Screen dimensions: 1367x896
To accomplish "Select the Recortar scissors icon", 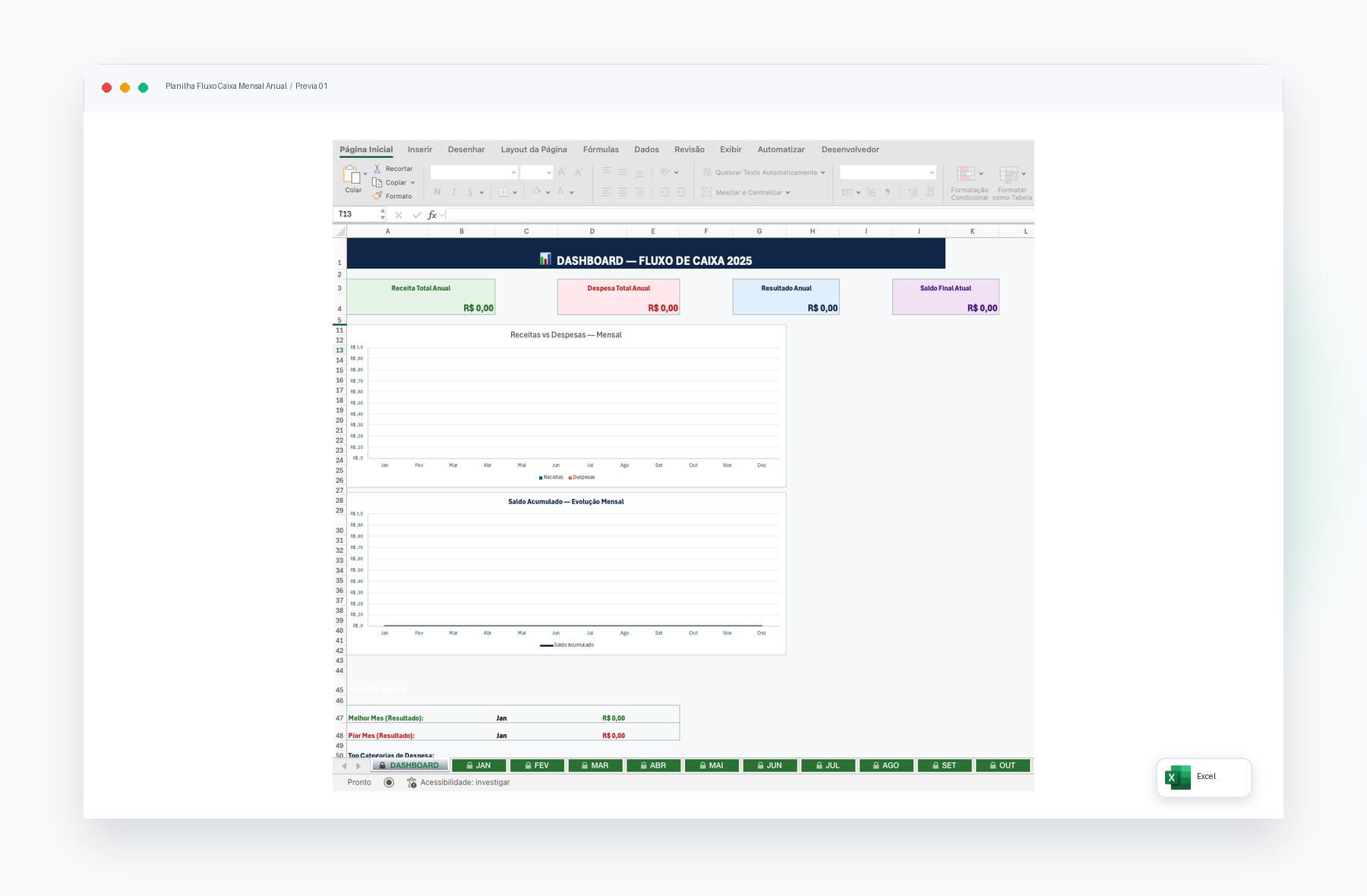I will (377, 169).
